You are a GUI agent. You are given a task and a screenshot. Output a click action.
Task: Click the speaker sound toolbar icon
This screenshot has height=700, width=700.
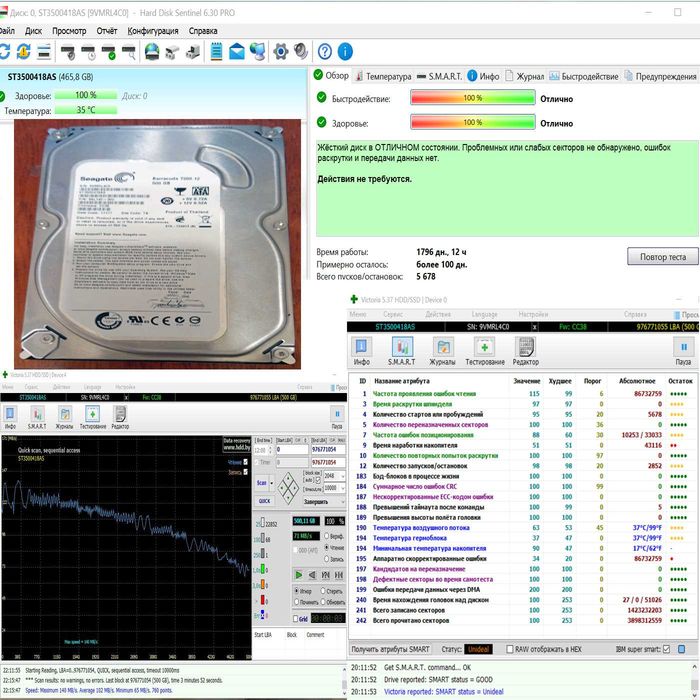click(x=301, y=52)
